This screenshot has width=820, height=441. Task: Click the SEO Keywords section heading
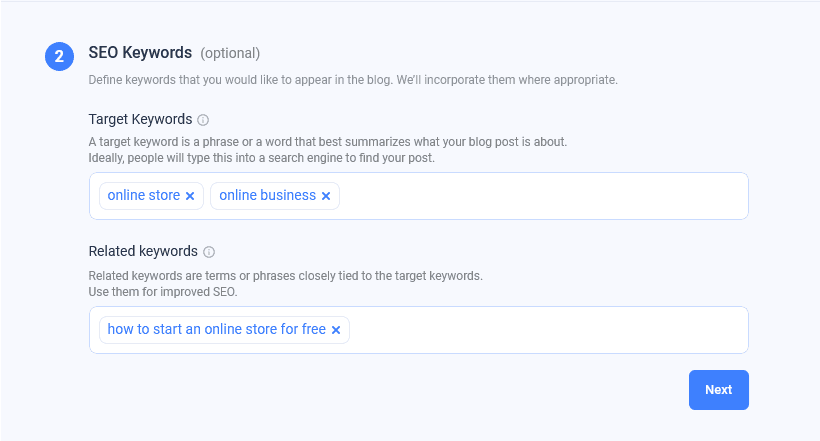click(139, 53)
